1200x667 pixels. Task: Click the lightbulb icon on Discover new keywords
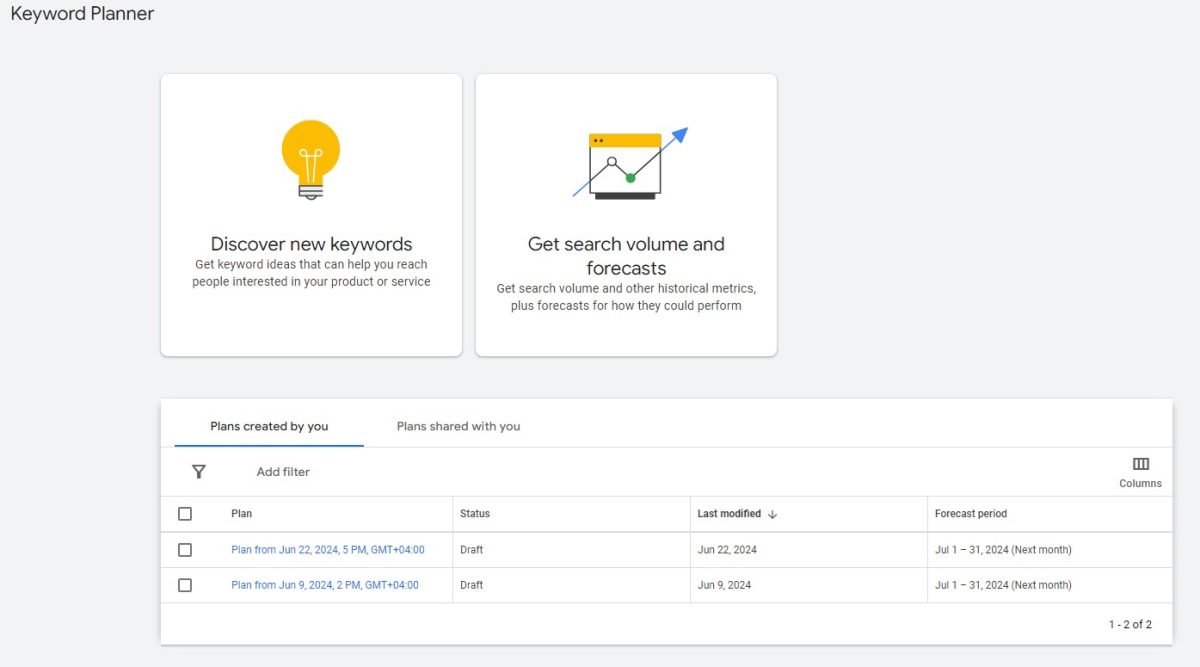pos(311,160)
